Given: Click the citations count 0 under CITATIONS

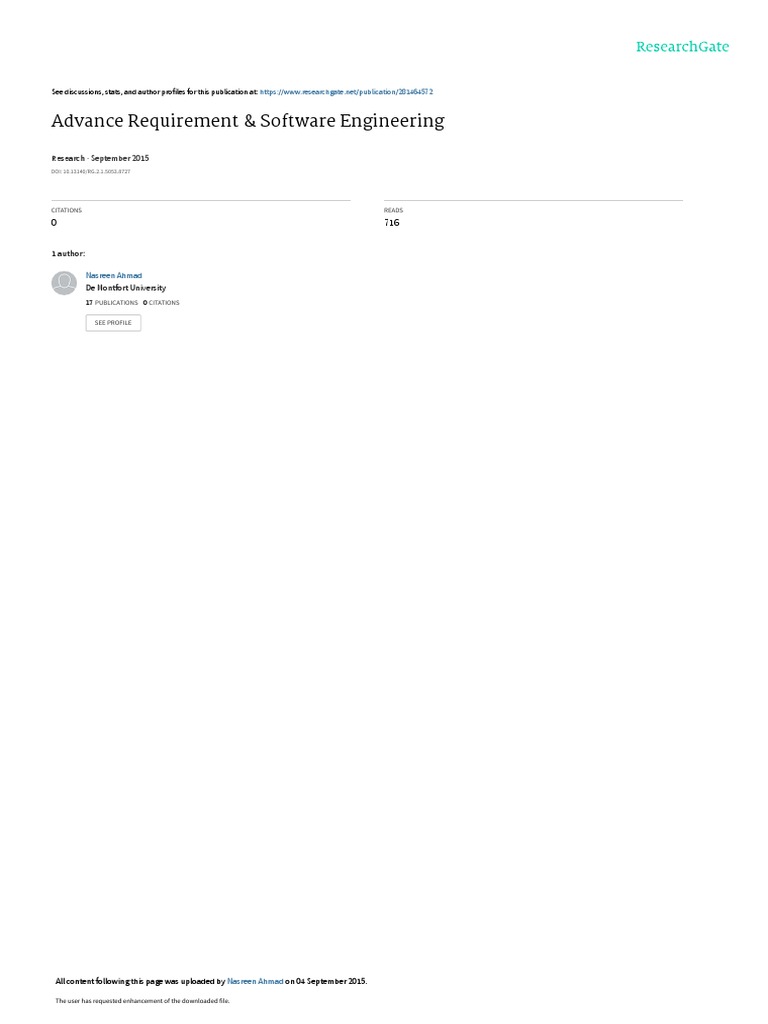Looking at the screenshot, I should tap(54, 223).
